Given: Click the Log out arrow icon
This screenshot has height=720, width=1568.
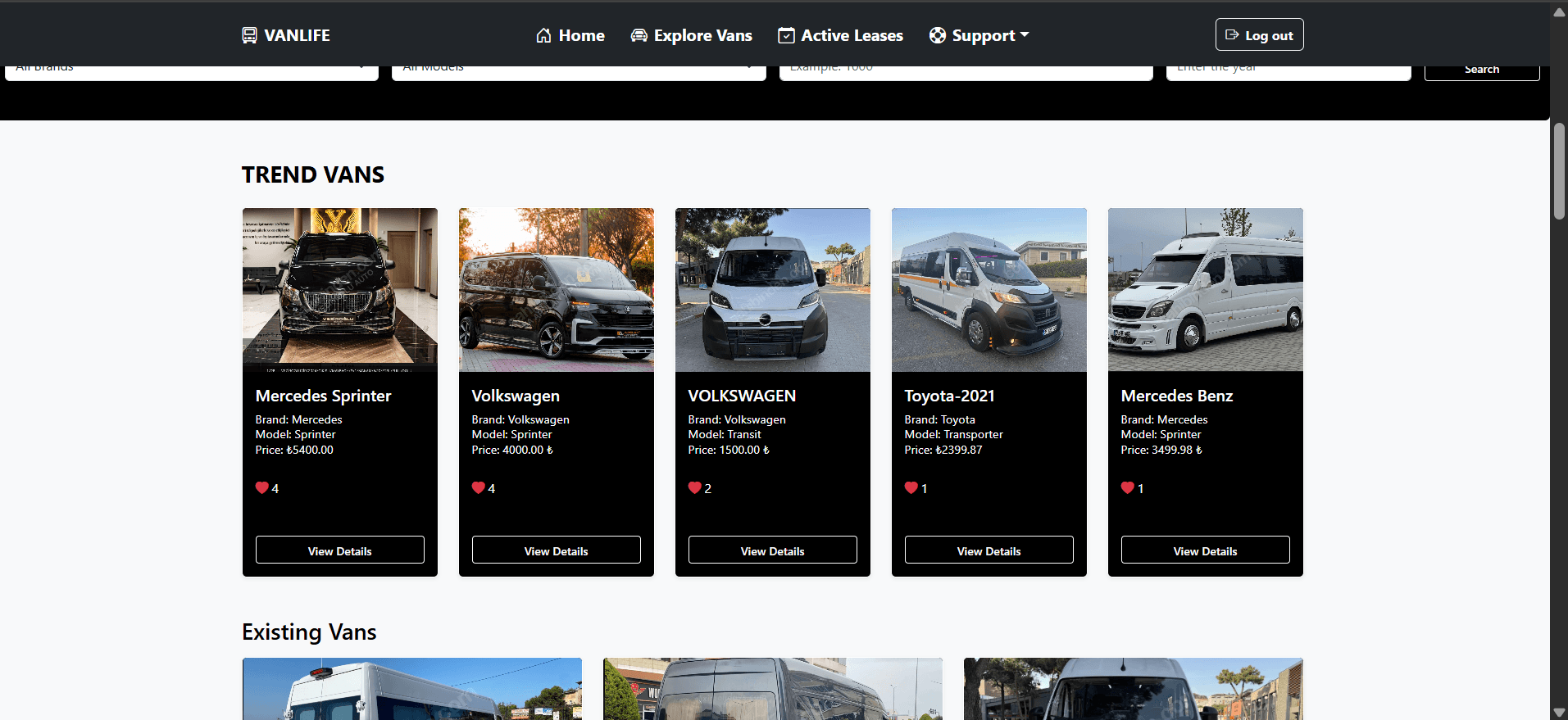Looking at the screenshot, I should [x=1232, y=34].
